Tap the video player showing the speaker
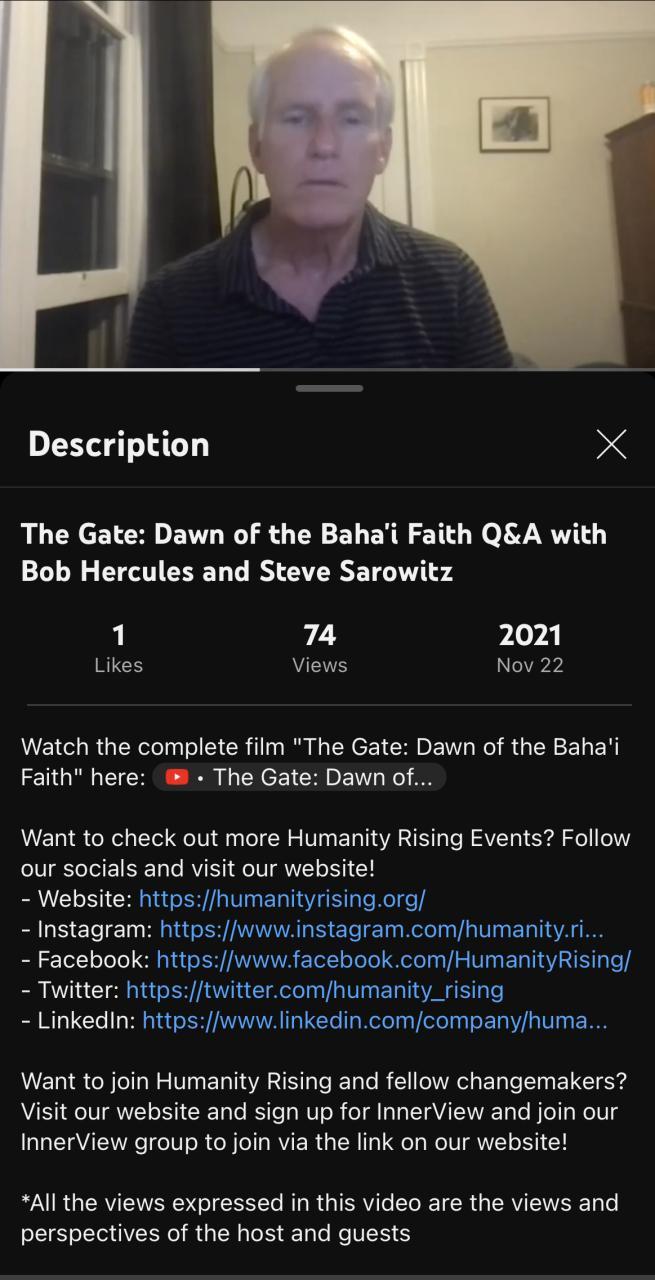 pos(327,184)
